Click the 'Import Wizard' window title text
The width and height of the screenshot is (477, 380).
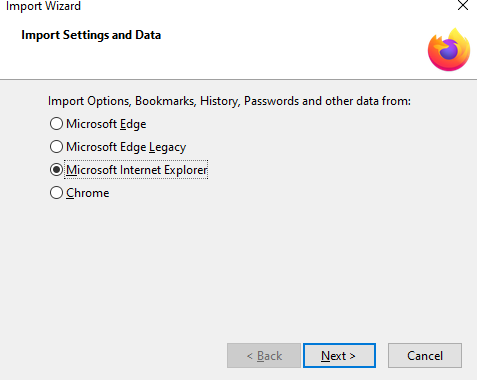(43, 6)
